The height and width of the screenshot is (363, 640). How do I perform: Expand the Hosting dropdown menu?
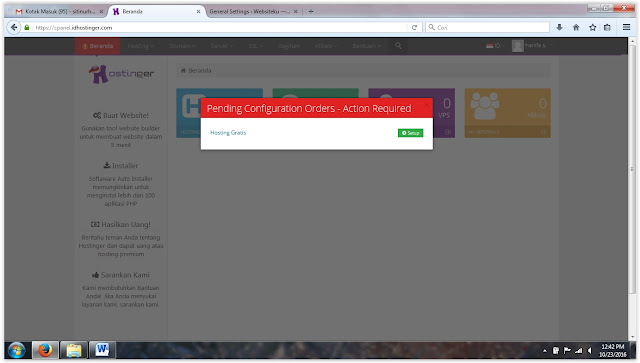tap(140, 46)
